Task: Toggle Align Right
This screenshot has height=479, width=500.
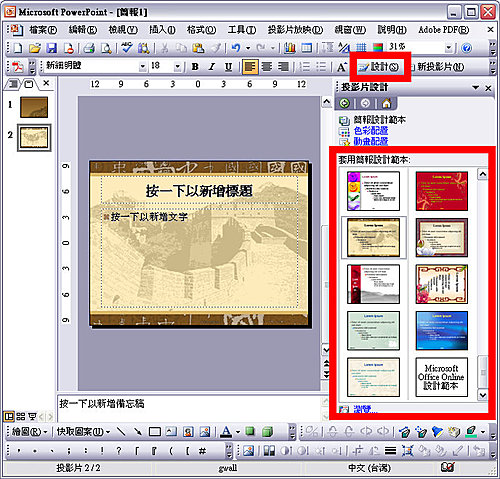Action: [x=283, y=67]
